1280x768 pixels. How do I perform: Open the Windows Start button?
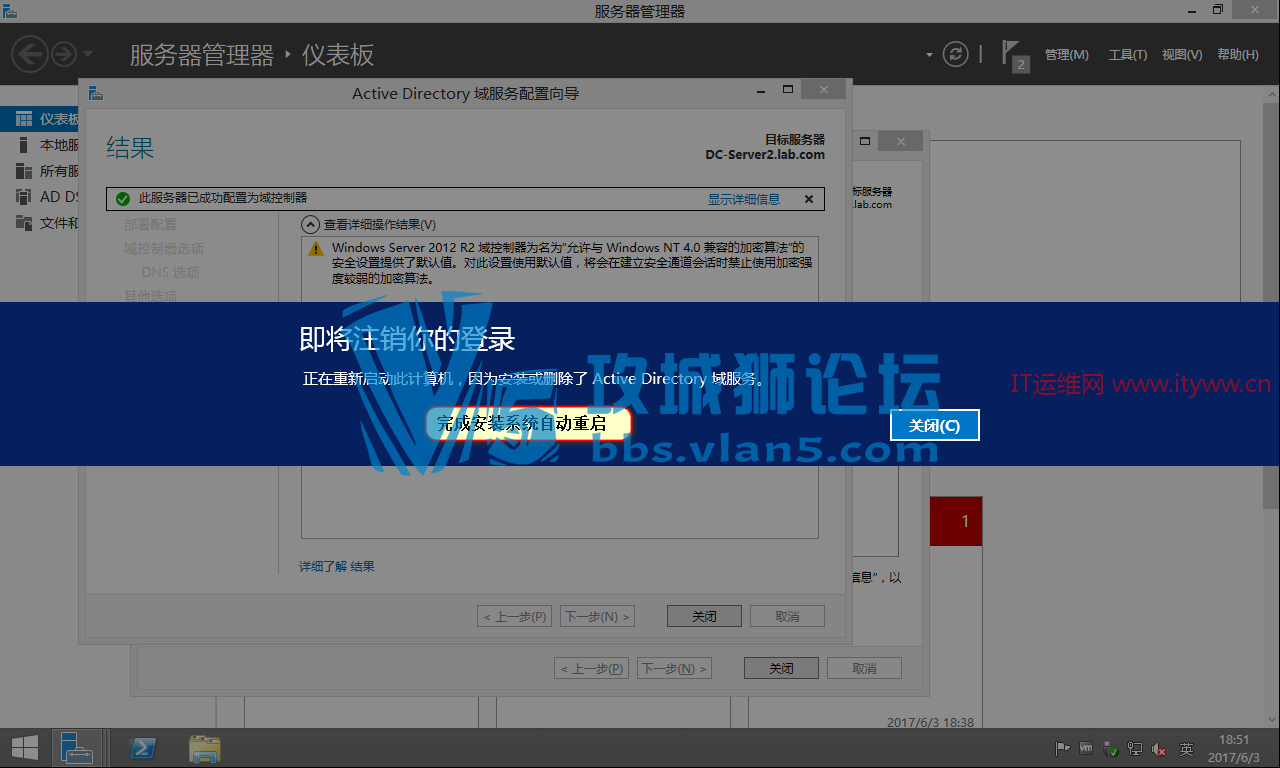(24, 747)
